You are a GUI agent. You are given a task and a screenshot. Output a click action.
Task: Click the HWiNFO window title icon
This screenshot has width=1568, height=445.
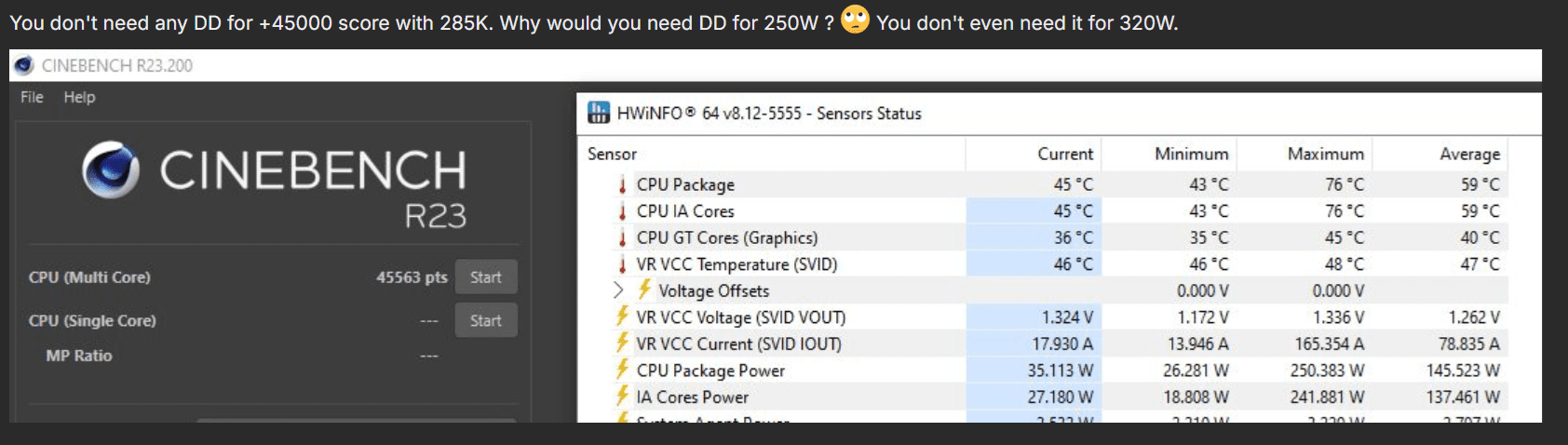pyautogui.click(x=599, y=114)
